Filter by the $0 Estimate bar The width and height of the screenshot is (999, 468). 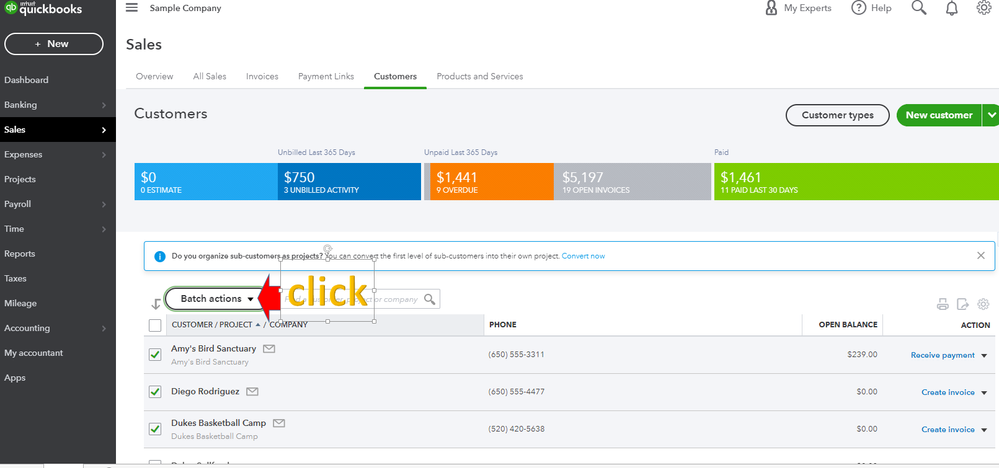click(x=206, y=181)
